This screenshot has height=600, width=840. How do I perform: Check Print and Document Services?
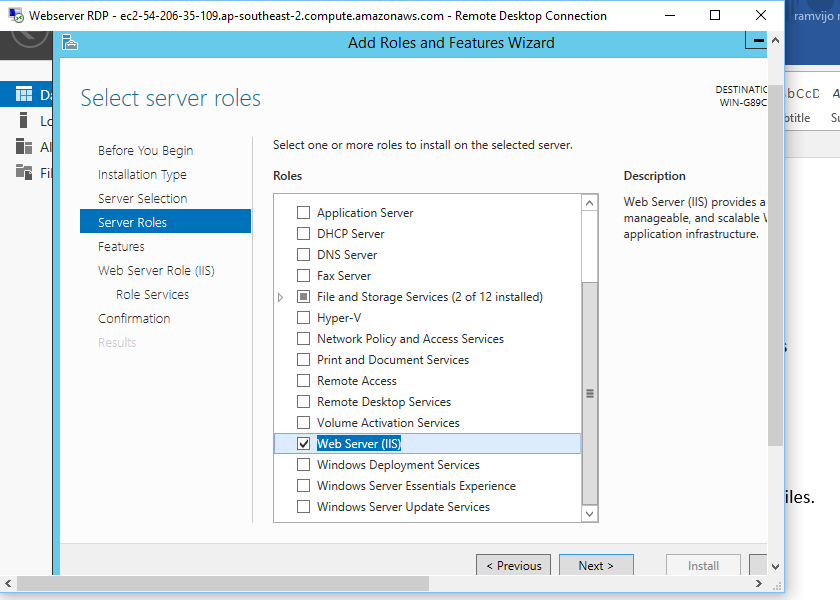coord(303,359)
